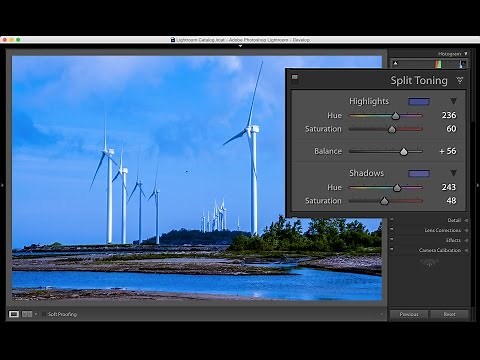480x360 pixels.
Task: Open the Camera Calibration panel header
Action: pyautogui.click(x=440, y=250)
